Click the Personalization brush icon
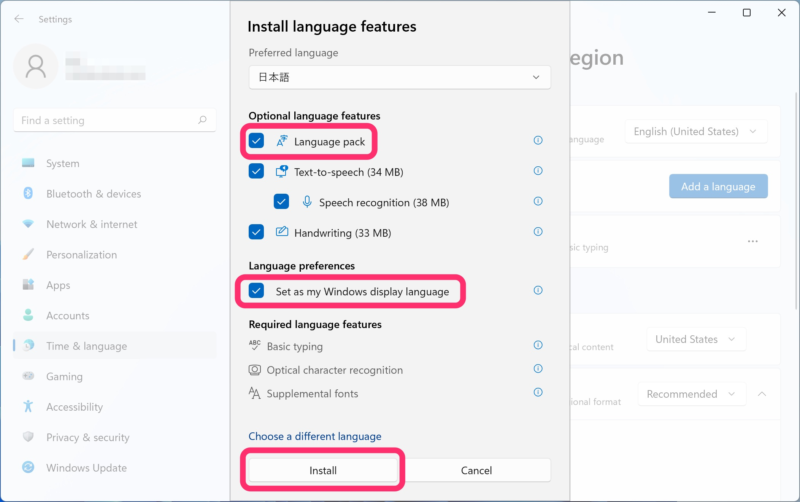The image size is (800, 502). pyautogui.click(x=28, y=254)
